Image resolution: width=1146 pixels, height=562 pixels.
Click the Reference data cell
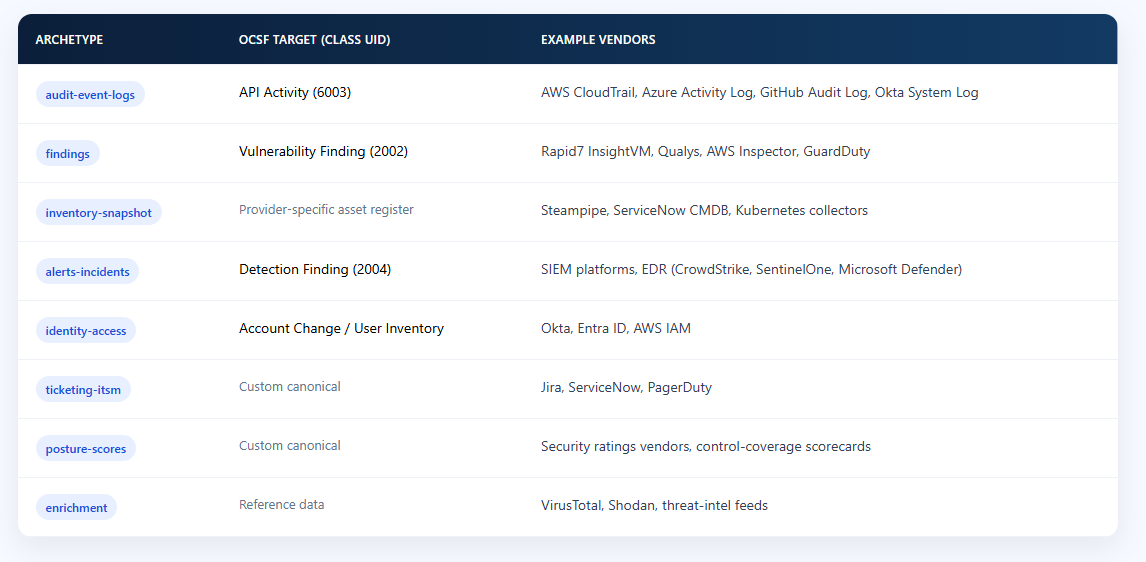281,505
